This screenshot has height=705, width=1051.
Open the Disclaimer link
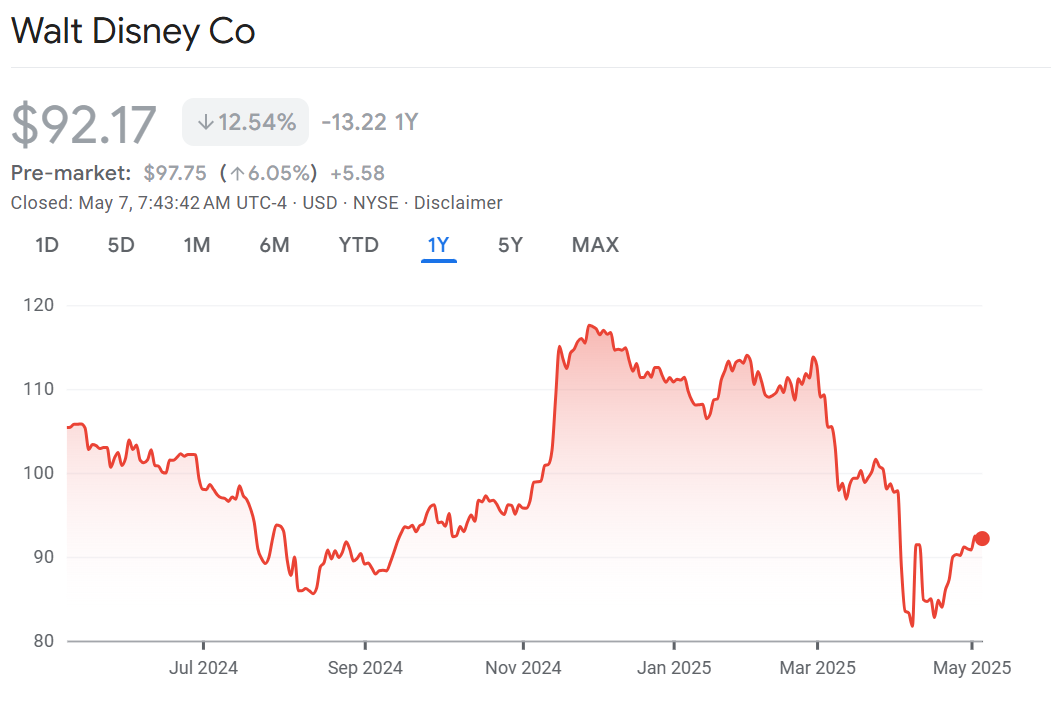point(458,203)
